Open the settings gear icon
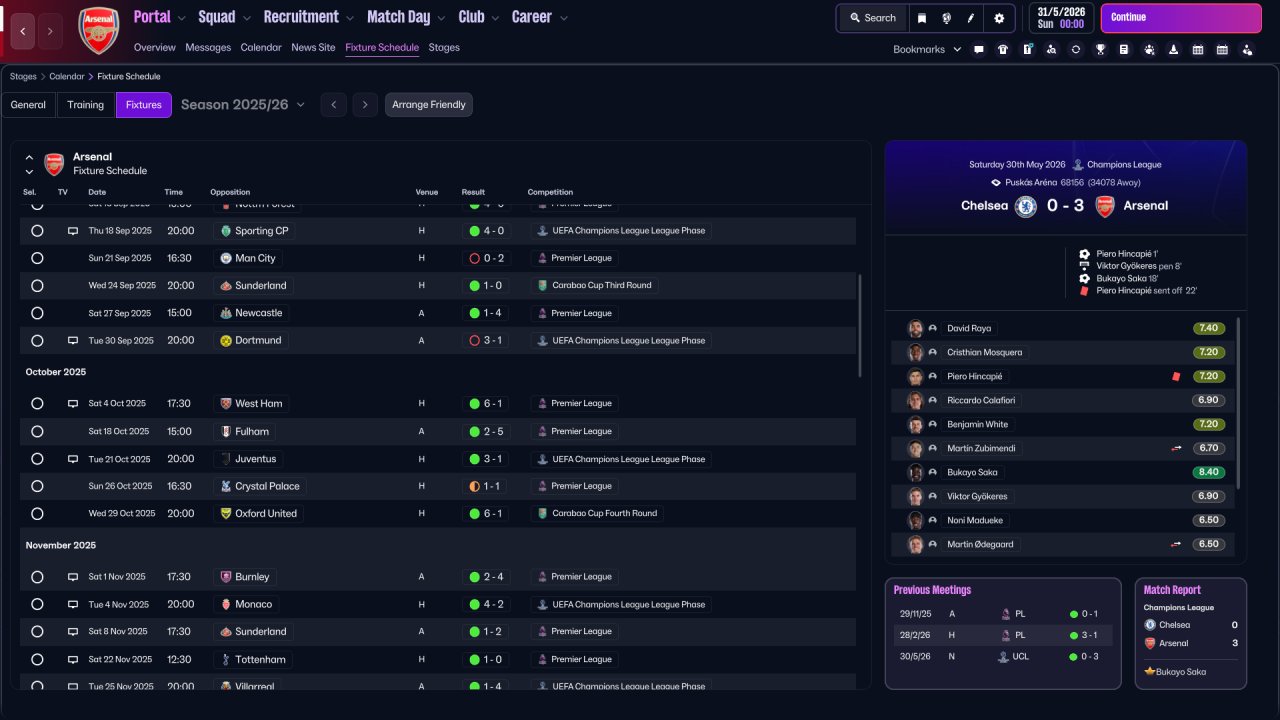This screenshot has height=720, width=1280. coord(999,18)
